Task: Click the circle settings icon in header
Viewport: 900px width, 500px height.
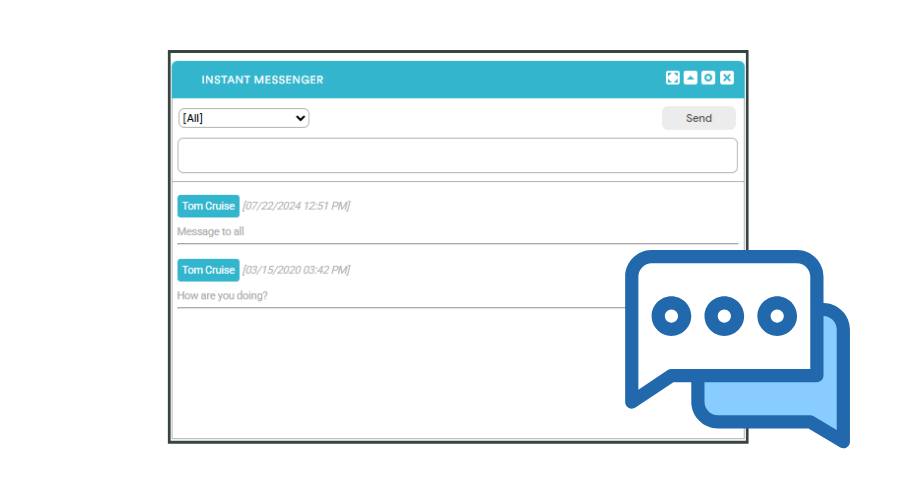Action: pyautogui.click(x=708, y=77)
